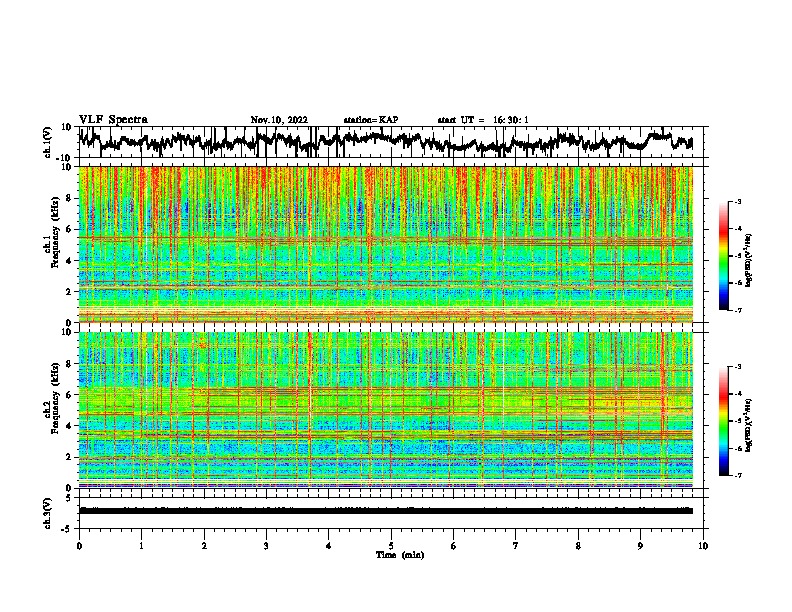The width and height of the screenshot is (792, 612).
Task: Click the "Time (min)" axis label
Action: point(400,555)
